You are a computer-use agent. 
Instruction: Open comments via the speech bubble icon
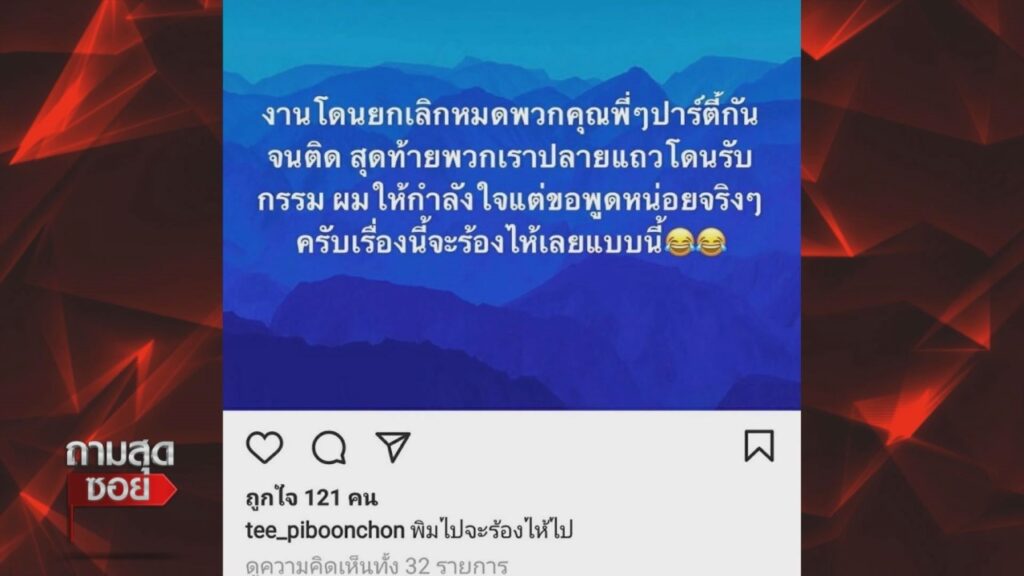click(x=329, y=448)
